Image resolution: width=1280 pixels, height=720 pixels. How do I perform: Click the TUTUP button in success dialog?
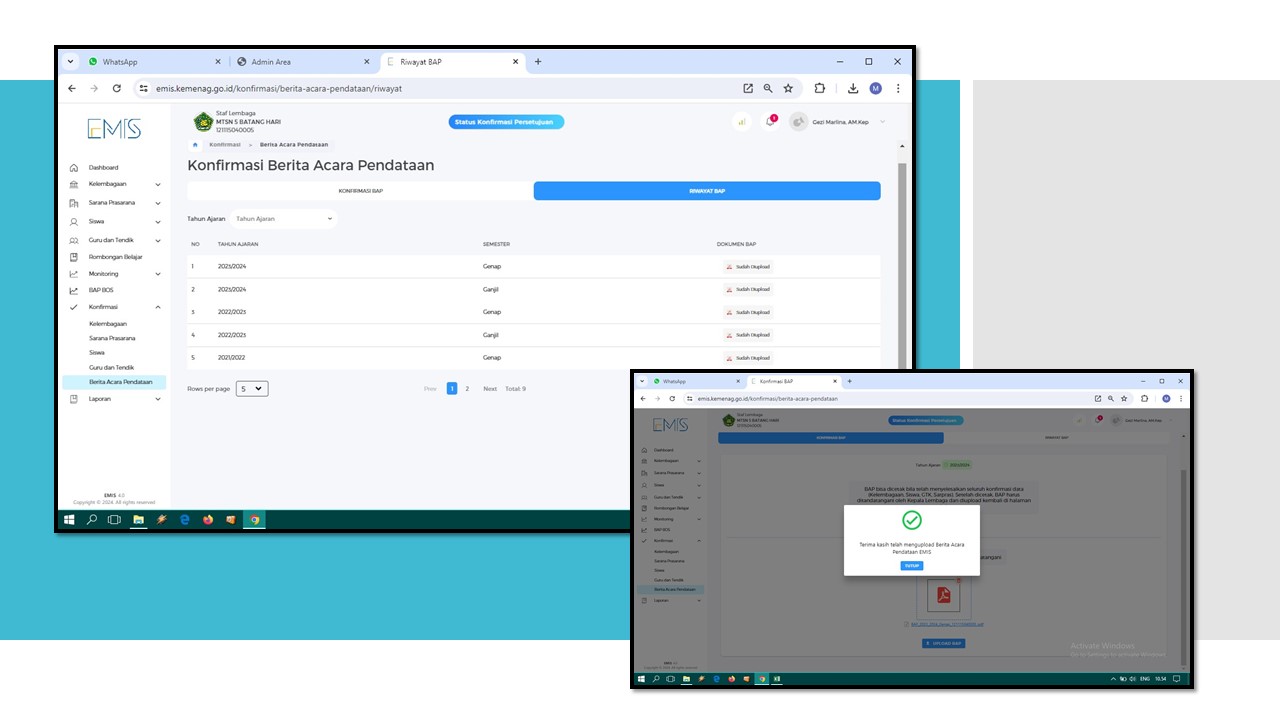tap(911, 566)
